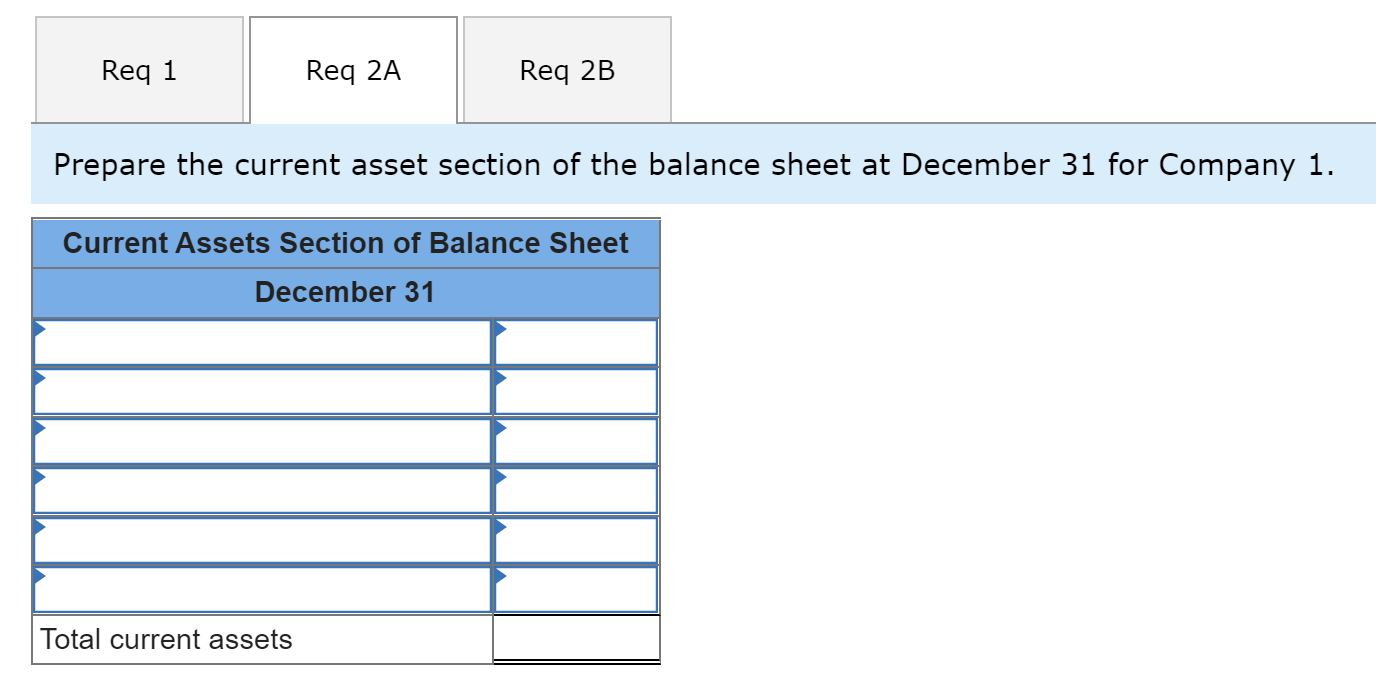Screen dimensions: 1376x681
Task: Click second row amount field
Action: (x=576, y=392)
